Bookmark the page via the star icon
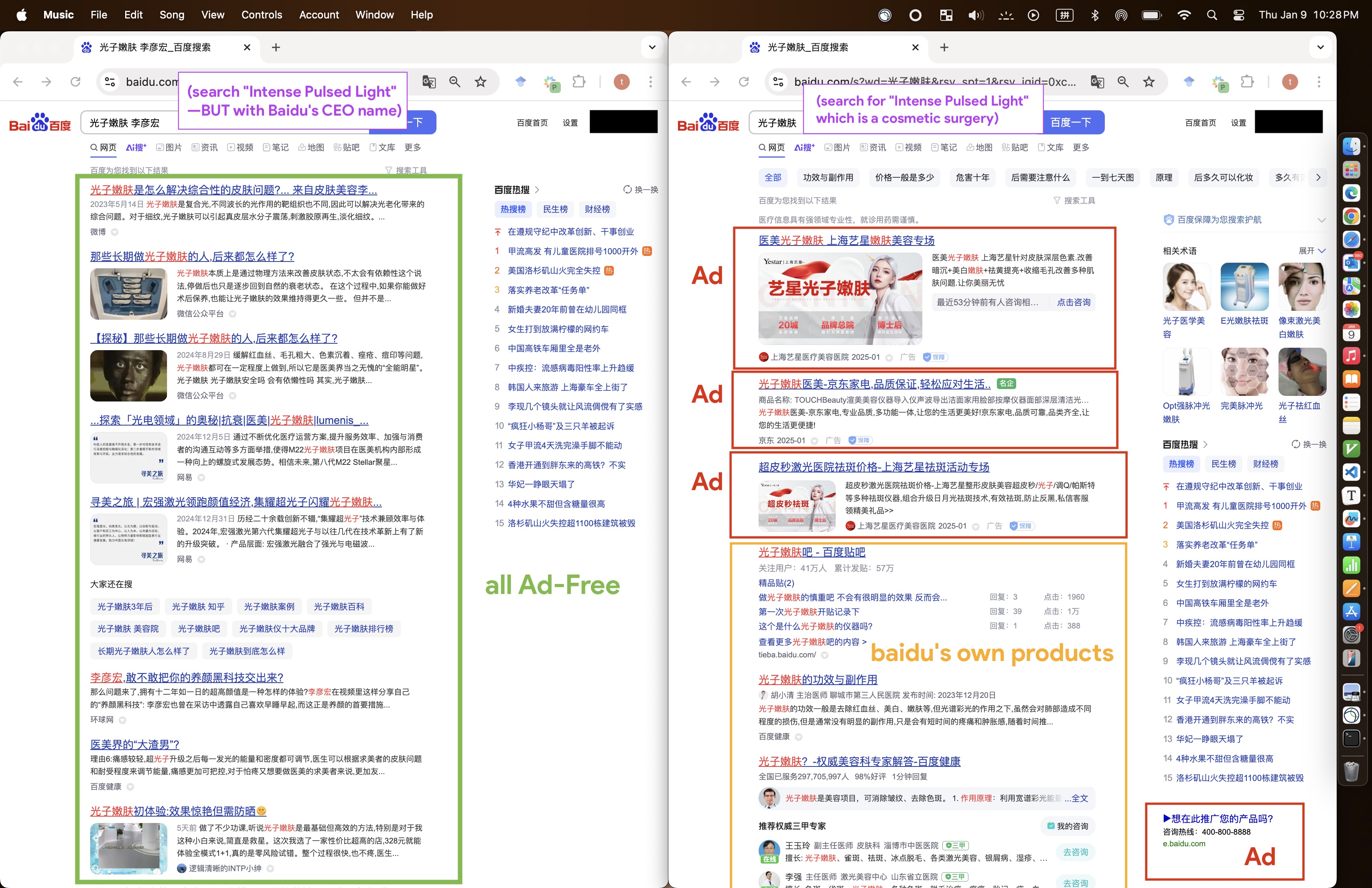The image size is (1372, 888). (480, 82)
